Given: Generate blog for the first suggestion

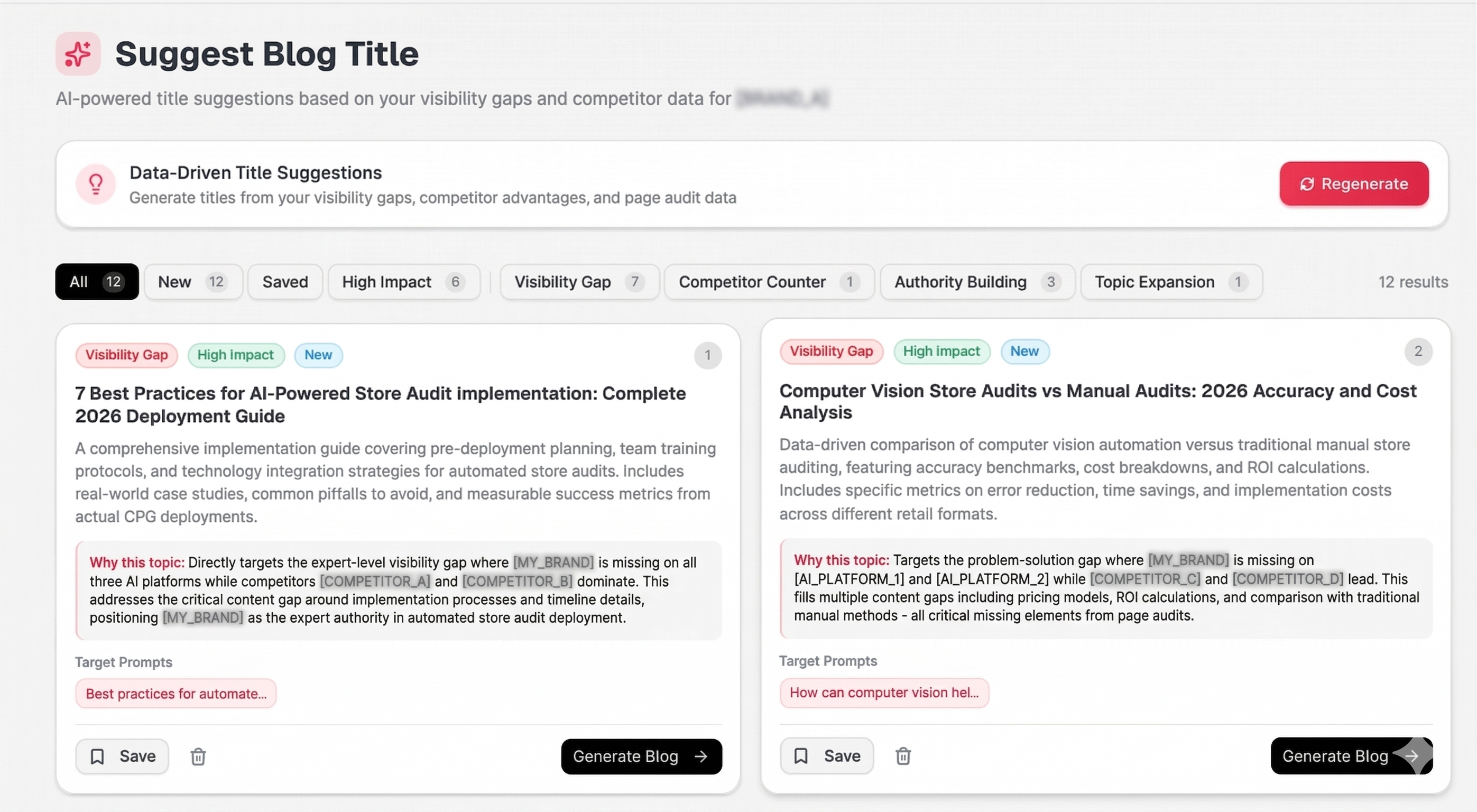Looking at the screenshot, I should (x=641, y=756).
